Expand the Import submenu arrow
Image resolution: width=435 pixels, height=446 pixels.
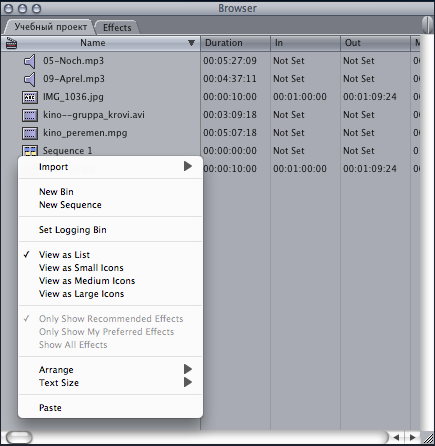click(x=188, y=166)
